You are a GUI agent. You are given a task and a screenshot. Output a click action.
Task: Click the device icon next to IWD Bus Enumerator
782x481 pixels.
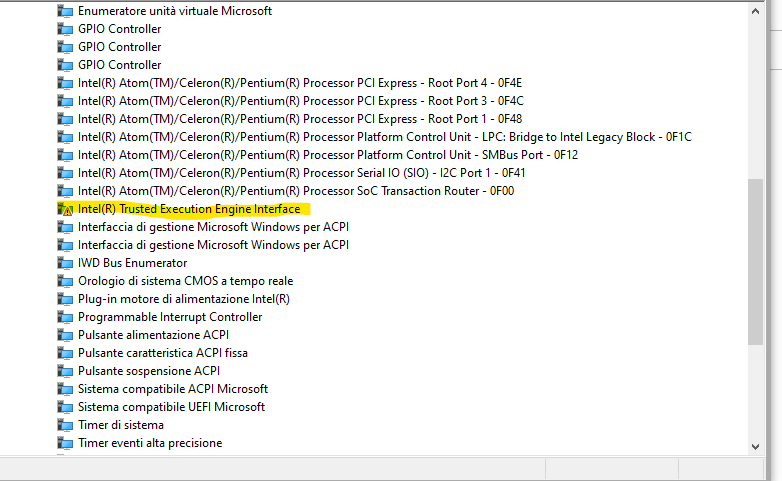click(66, 263)
